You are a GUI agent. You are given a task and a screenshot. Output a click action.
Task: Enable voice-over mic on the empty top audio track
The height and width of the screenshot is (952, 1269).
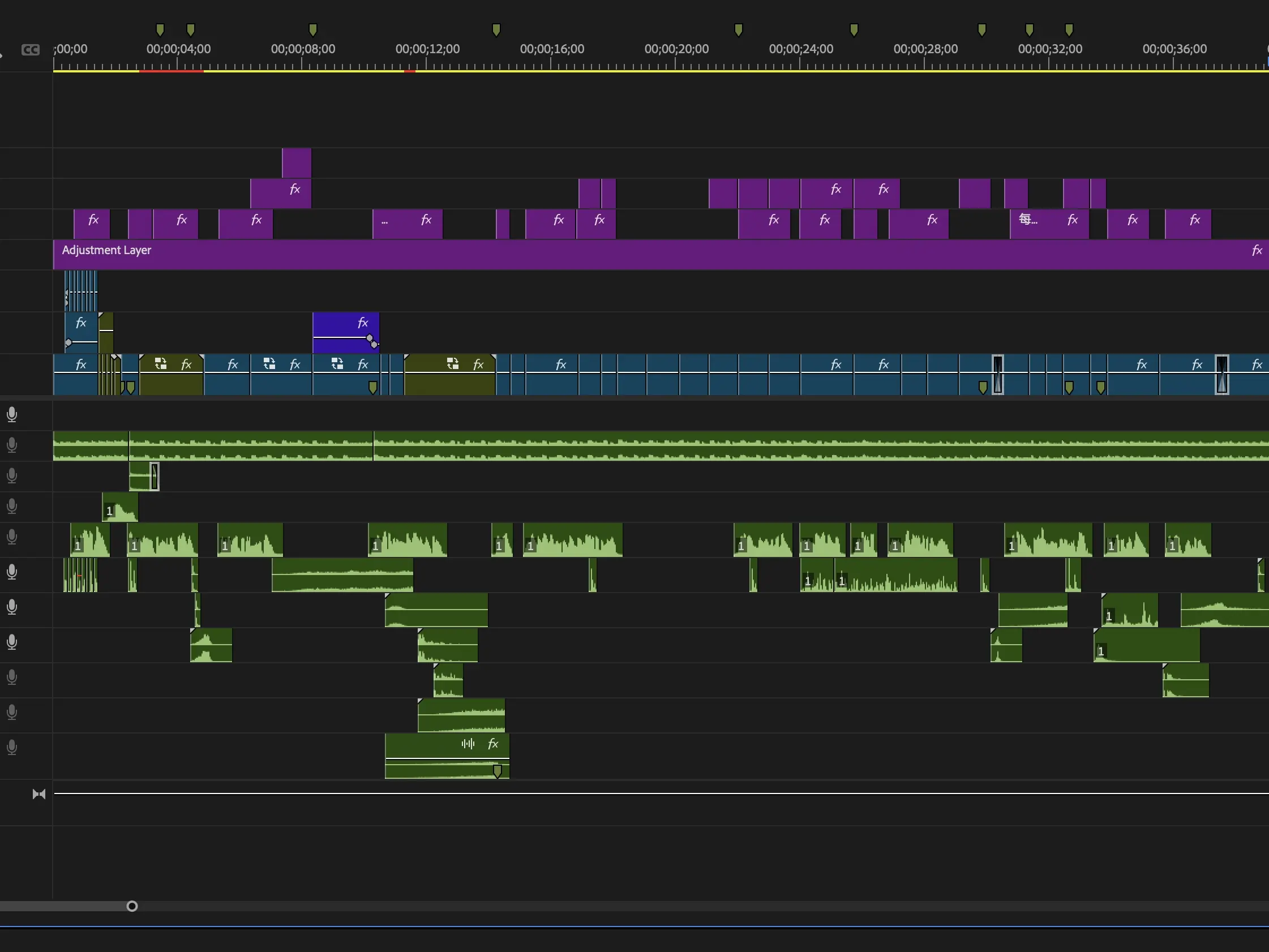pyautogui.click(x=11, y=415)
